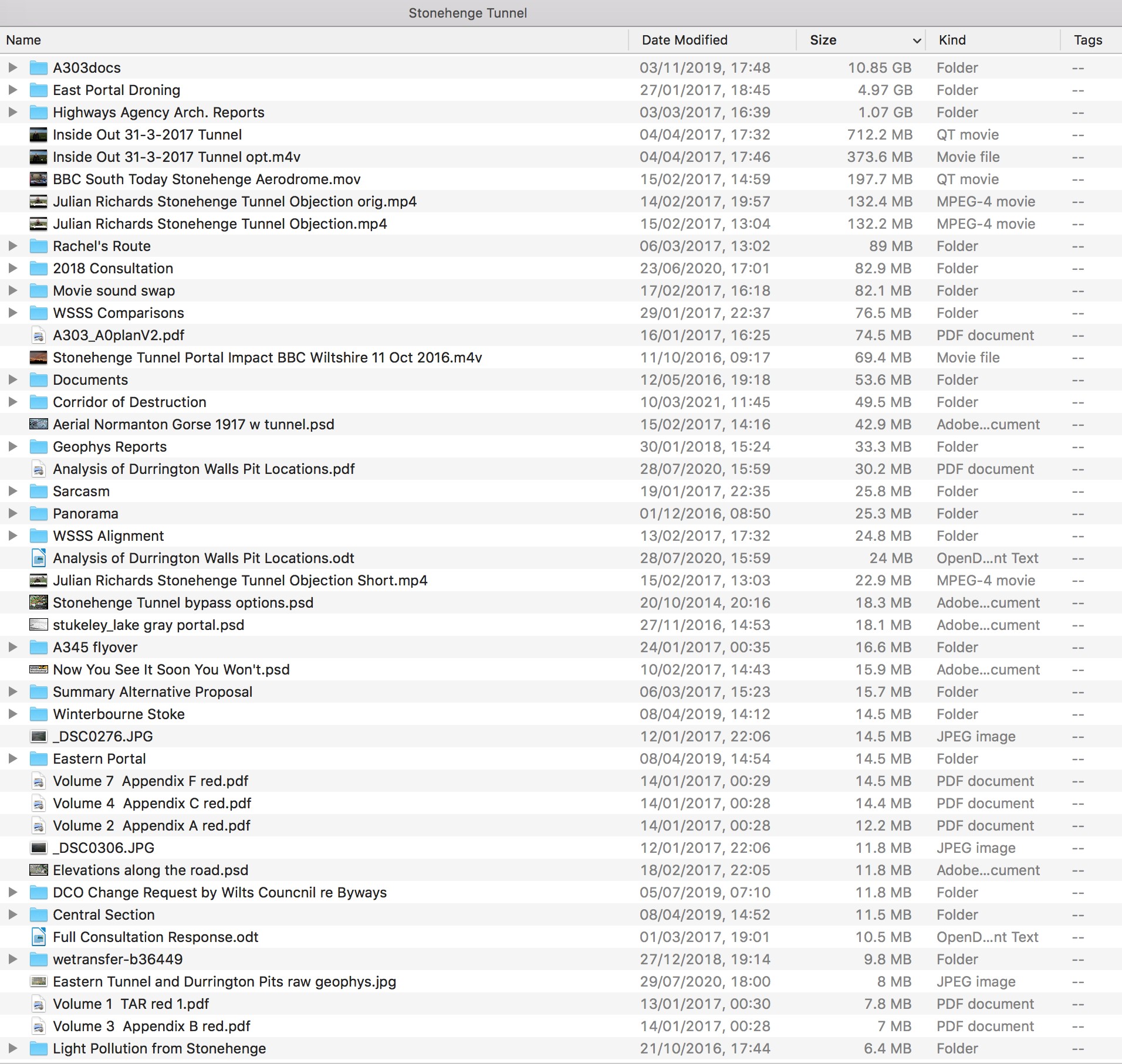Select the Light Pollution from Stonehenge folder icon

(x=39, y=1049)
